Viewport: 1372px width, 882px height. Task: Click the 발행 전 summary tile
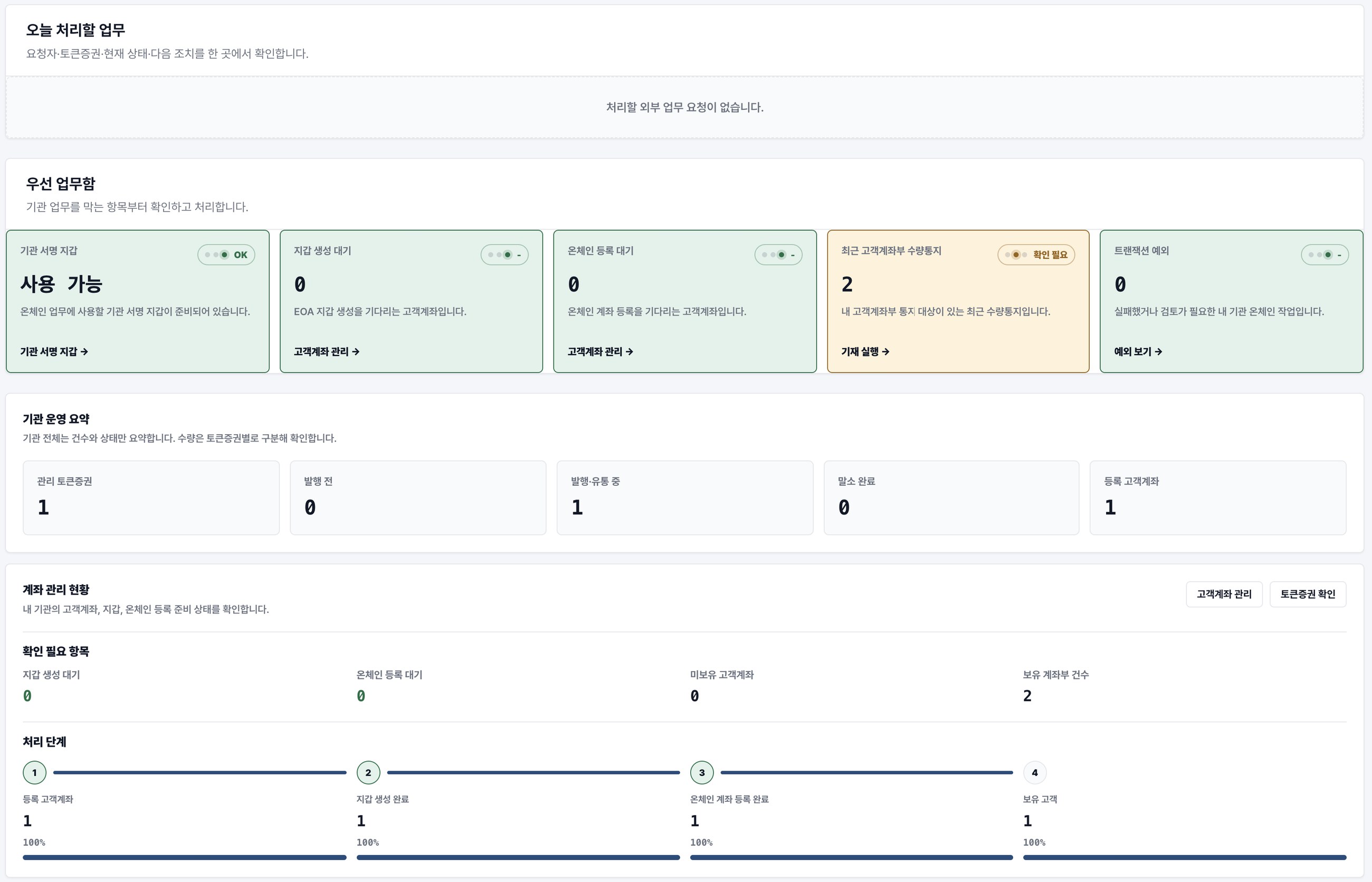click(418, 497)
